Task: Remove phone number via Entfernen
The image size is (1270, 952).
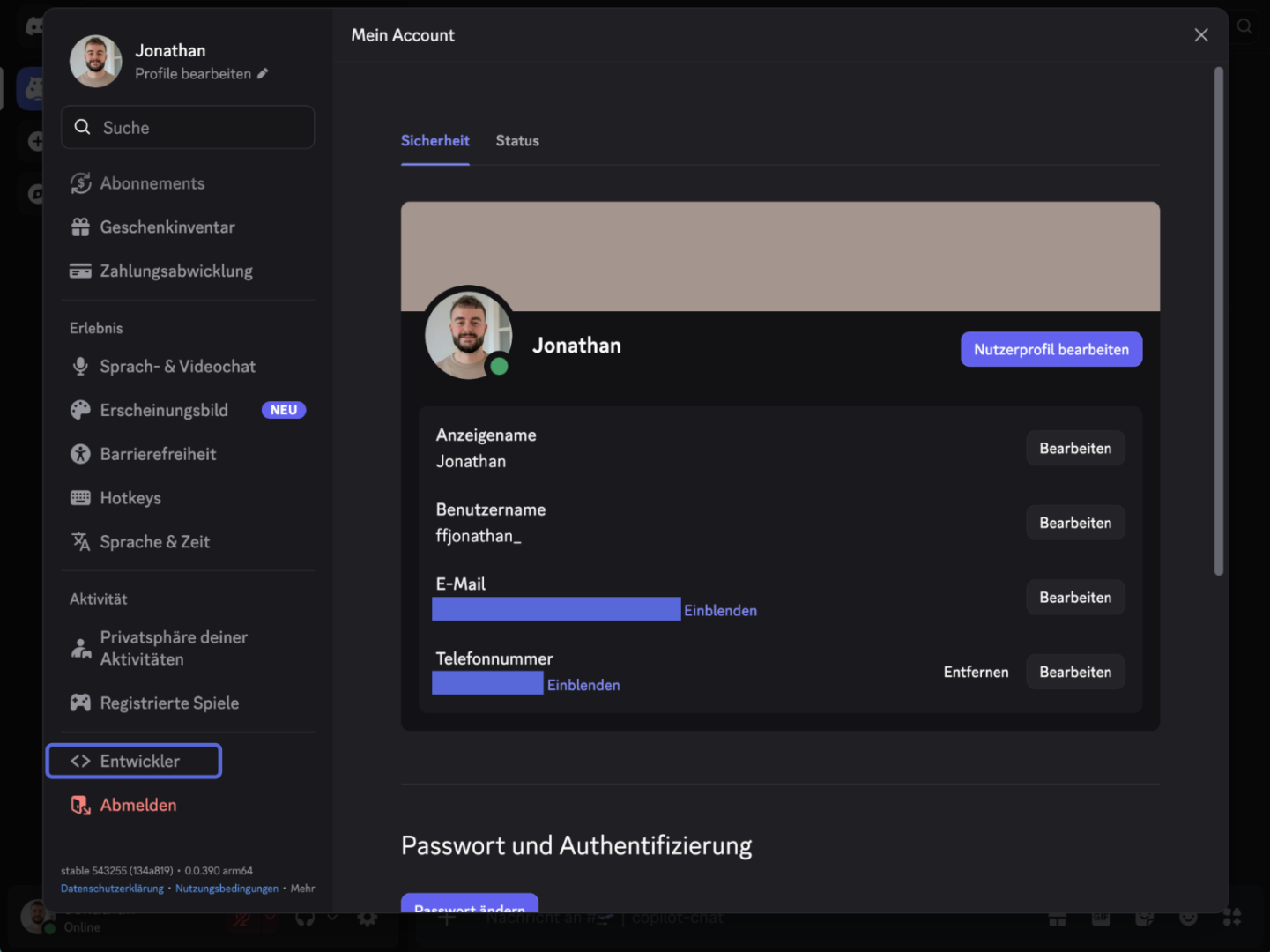Action: pyautogui.click(x=976, y=673)
